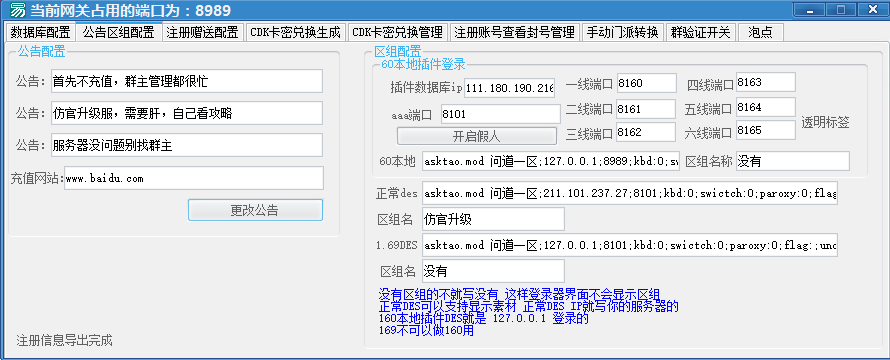
Task: Click the 六线端口 field 8165
Action: click(x=766, y=130)
